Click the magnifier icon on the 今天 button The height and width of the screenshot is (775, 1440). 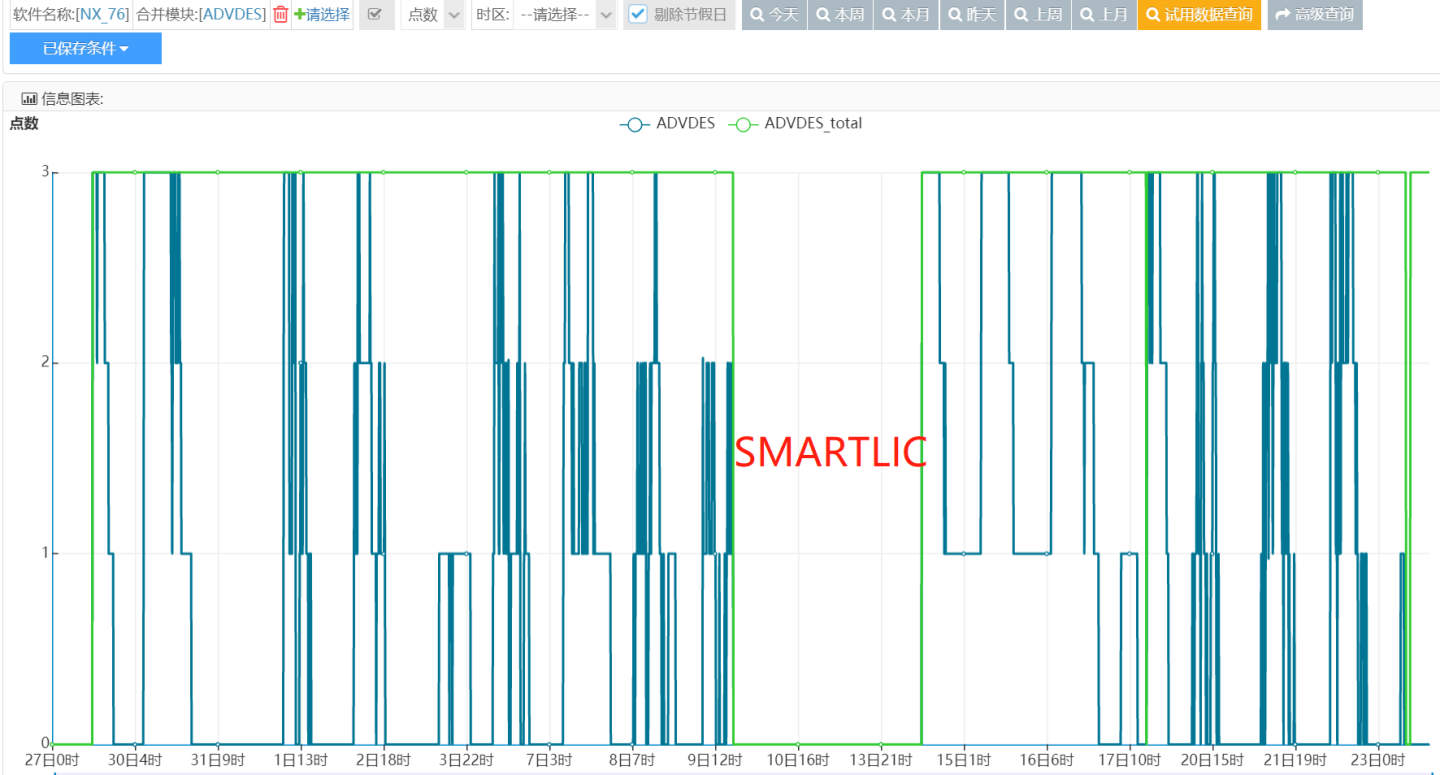tap(757, 15)
